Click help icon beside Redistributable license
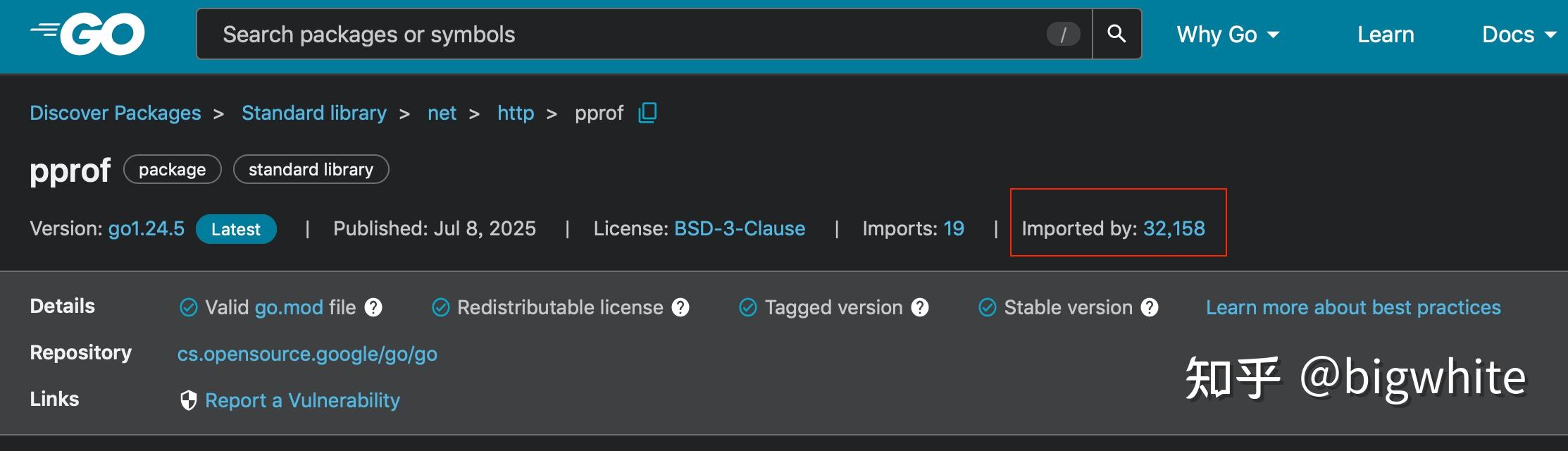This screenshot has height=451, width=1568. (680, 307)
